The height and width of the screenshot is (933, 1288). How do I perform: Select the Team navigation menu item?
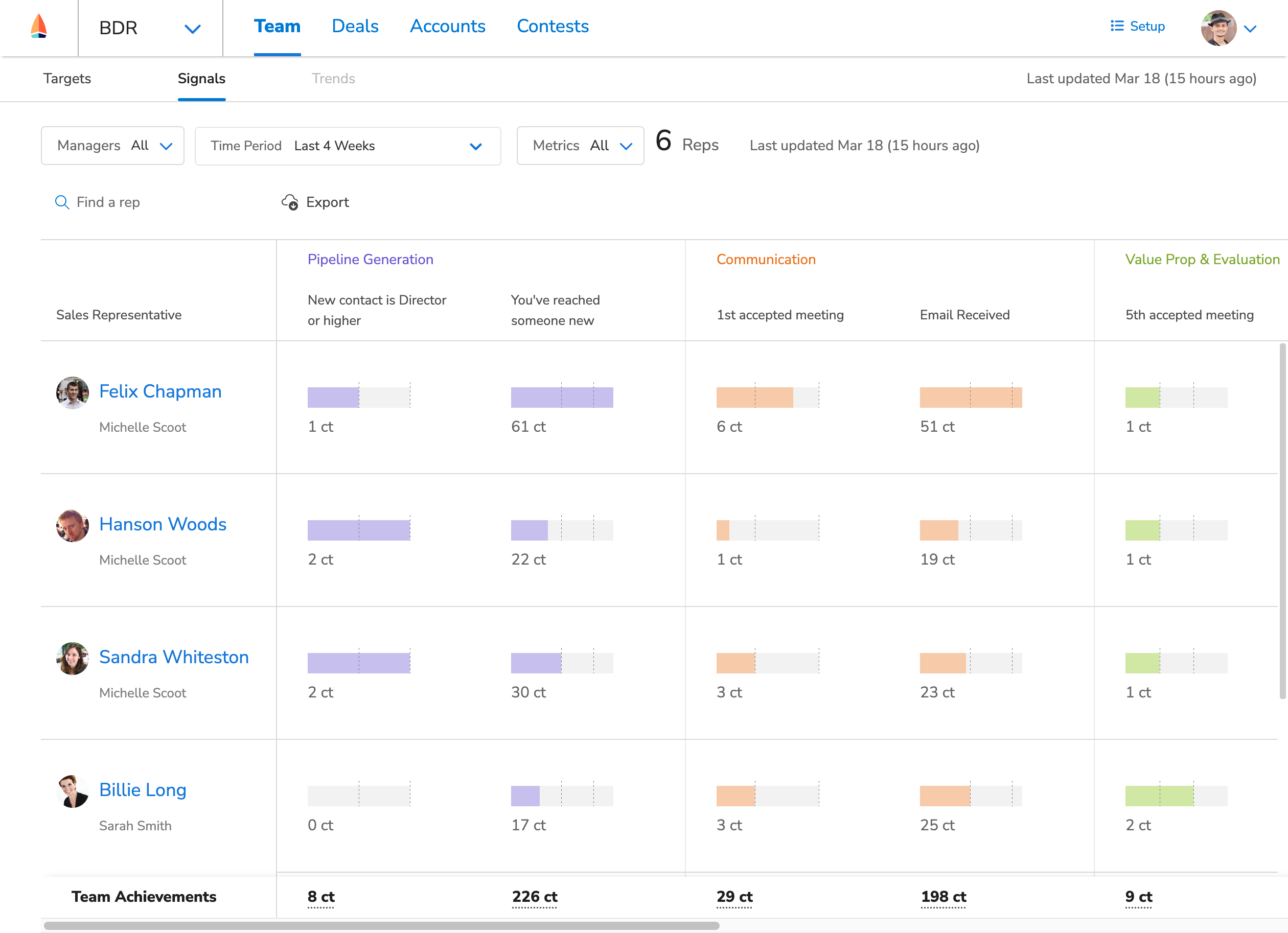276,27
